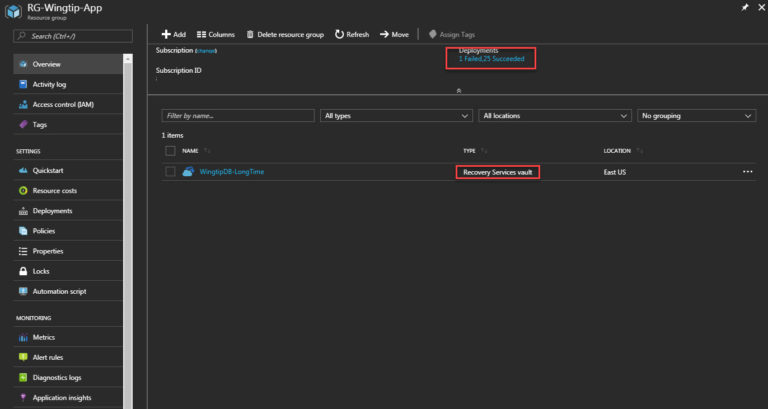This screenshot has height=409, width=768.
Task: Click the East US location cell
Action: (615, 172)
